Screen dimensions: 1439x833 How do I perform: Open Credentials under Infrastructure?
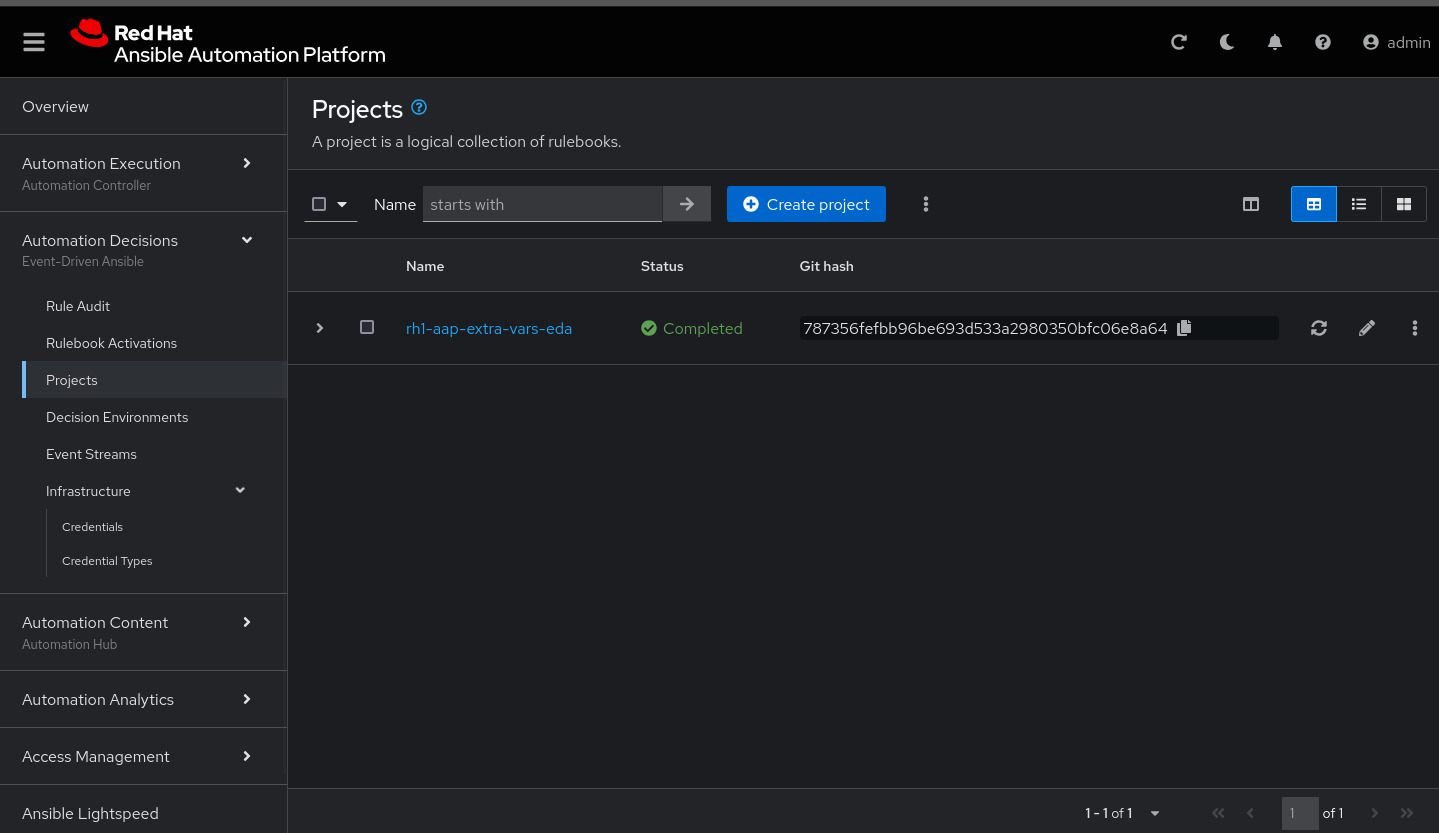pyautogui.click(x=92, y=527)
